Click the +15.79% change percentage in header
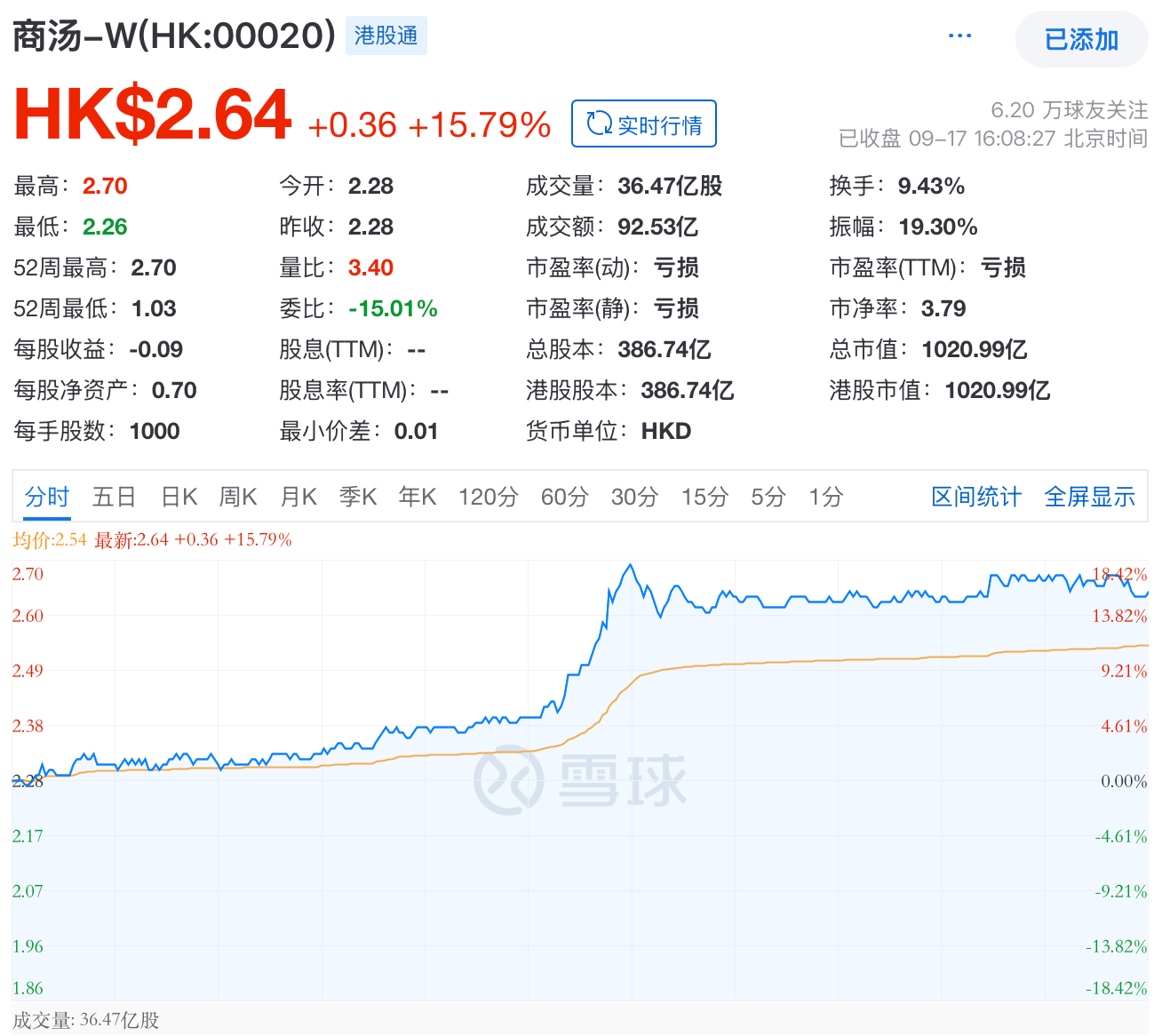Viewport: 1162px width, 1036px height. 480,125
